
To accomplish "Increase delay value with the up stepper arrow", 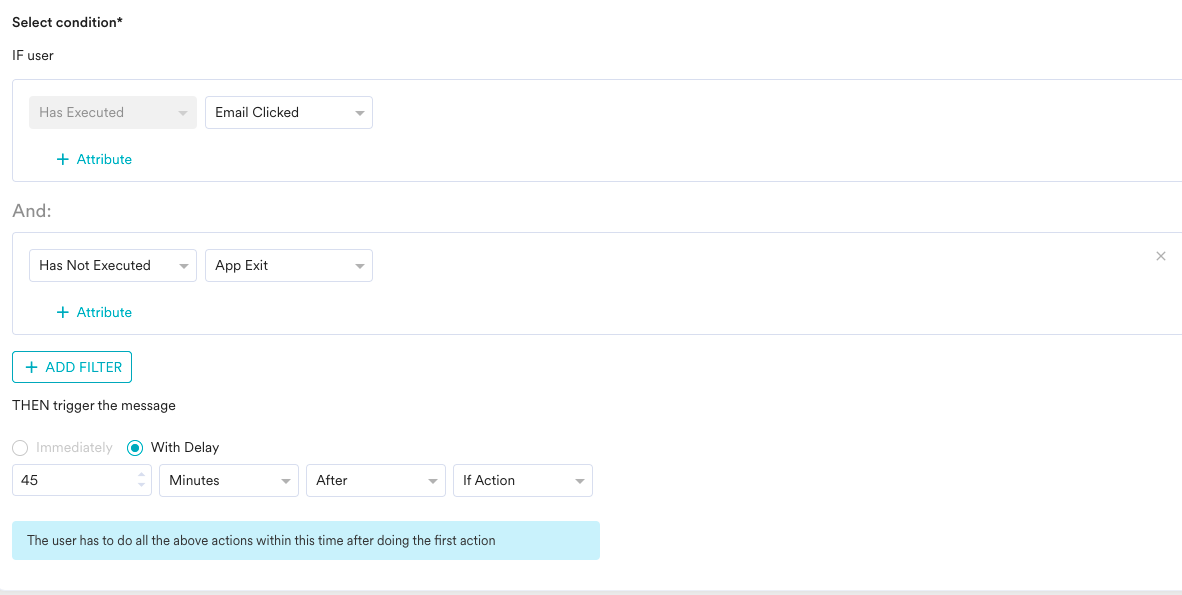I will [x=142, y=475].
